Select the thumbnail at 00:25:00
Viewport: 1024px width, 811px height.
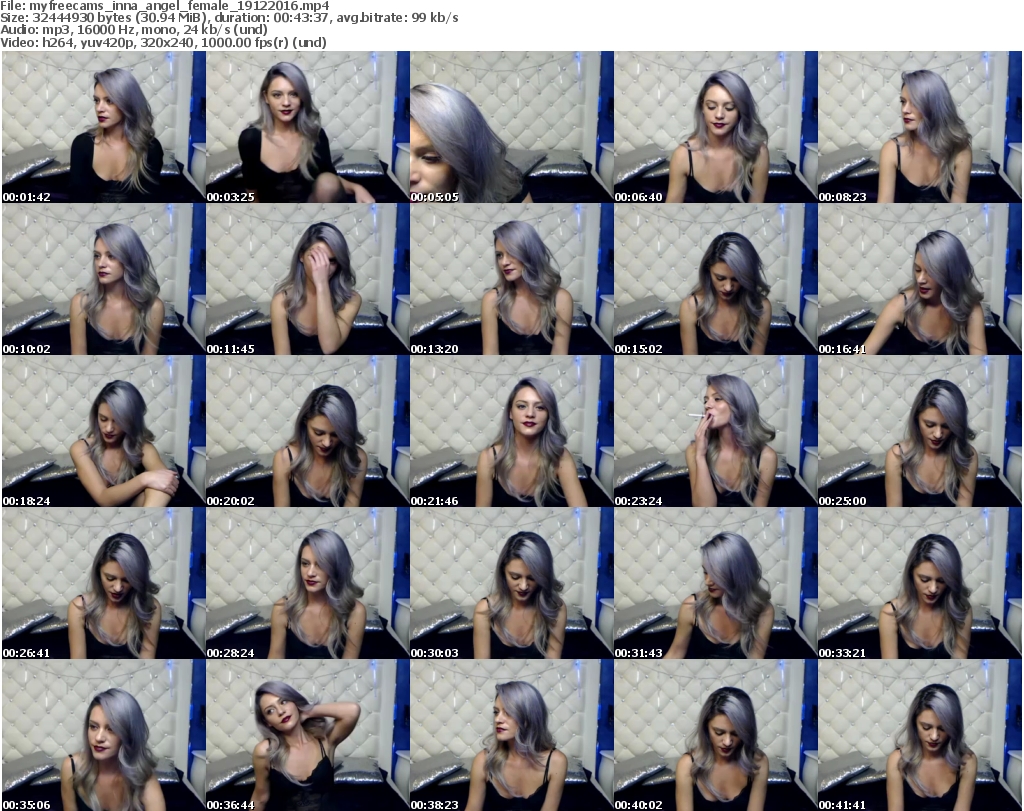pos(920,431)
